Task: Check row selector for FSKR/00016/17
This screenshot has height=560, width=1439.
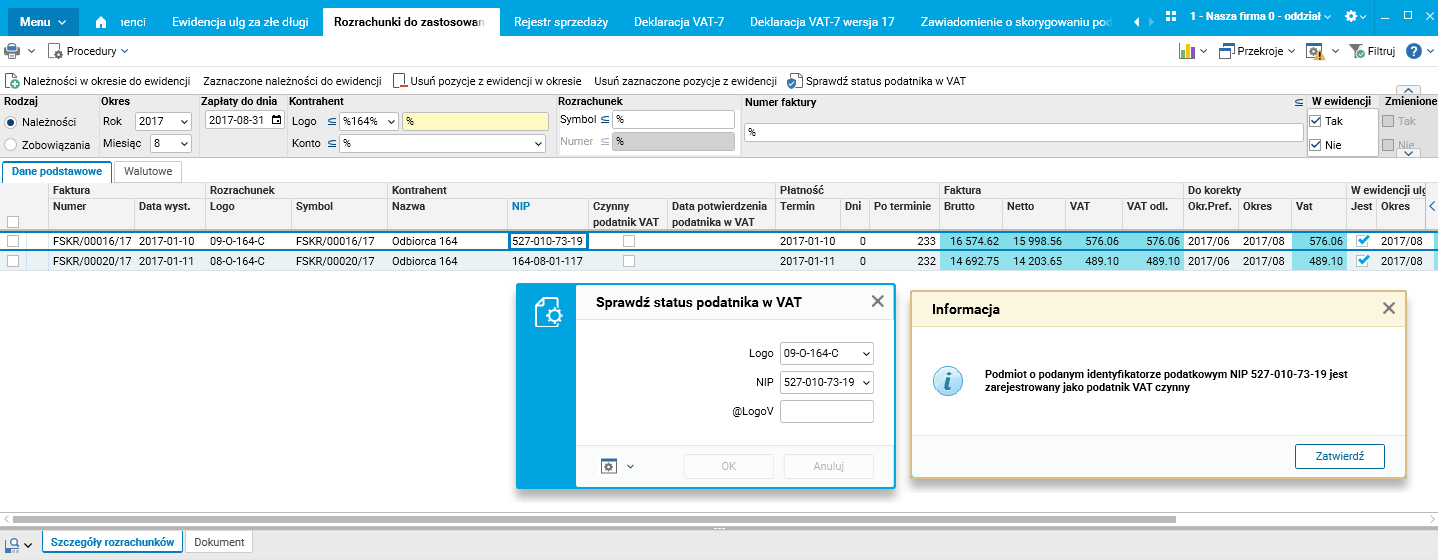Action: point(13,241)
